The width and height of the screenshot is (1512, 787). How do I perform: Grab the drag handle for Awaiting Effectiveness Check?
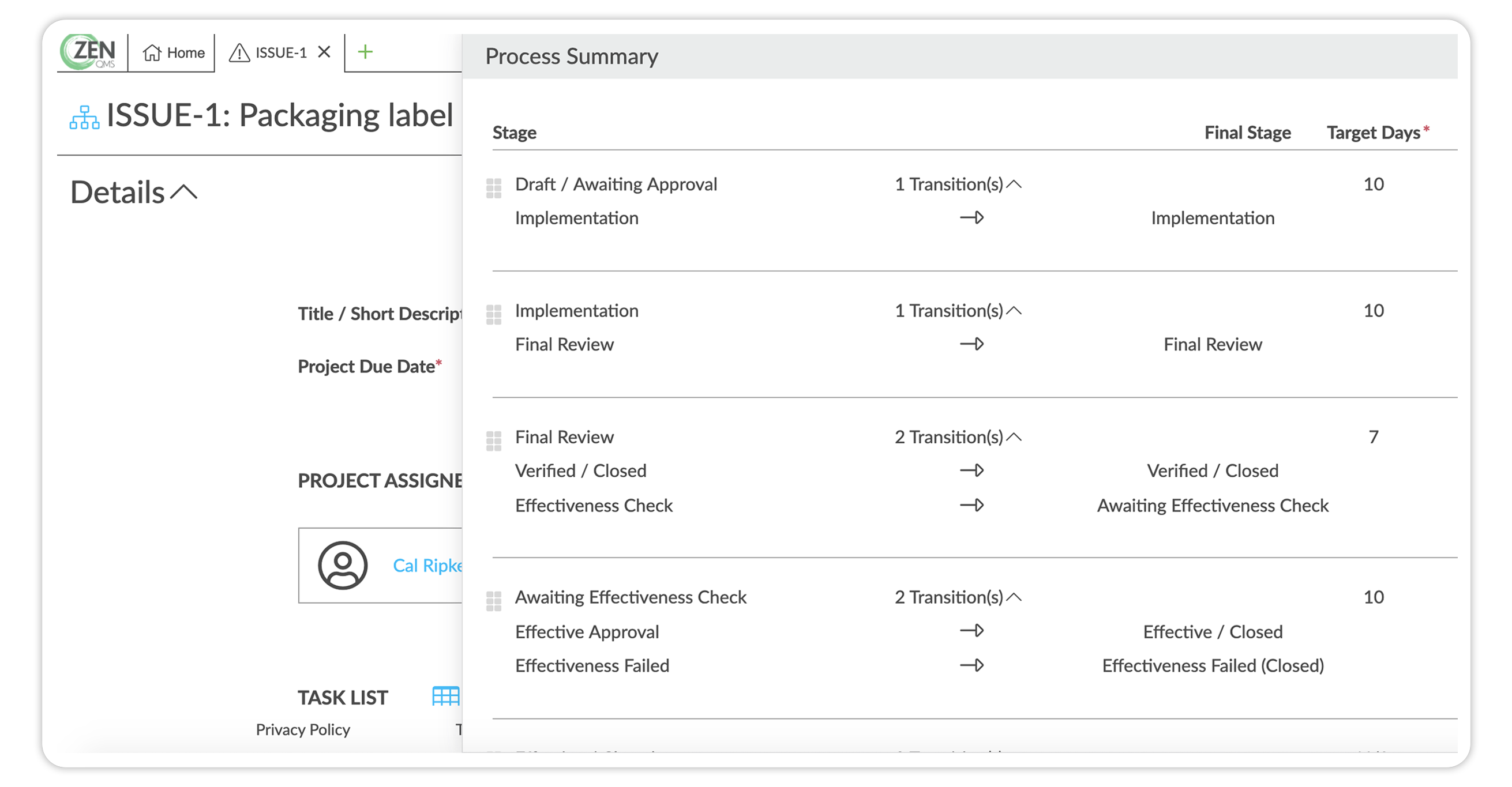click(494, 602)
